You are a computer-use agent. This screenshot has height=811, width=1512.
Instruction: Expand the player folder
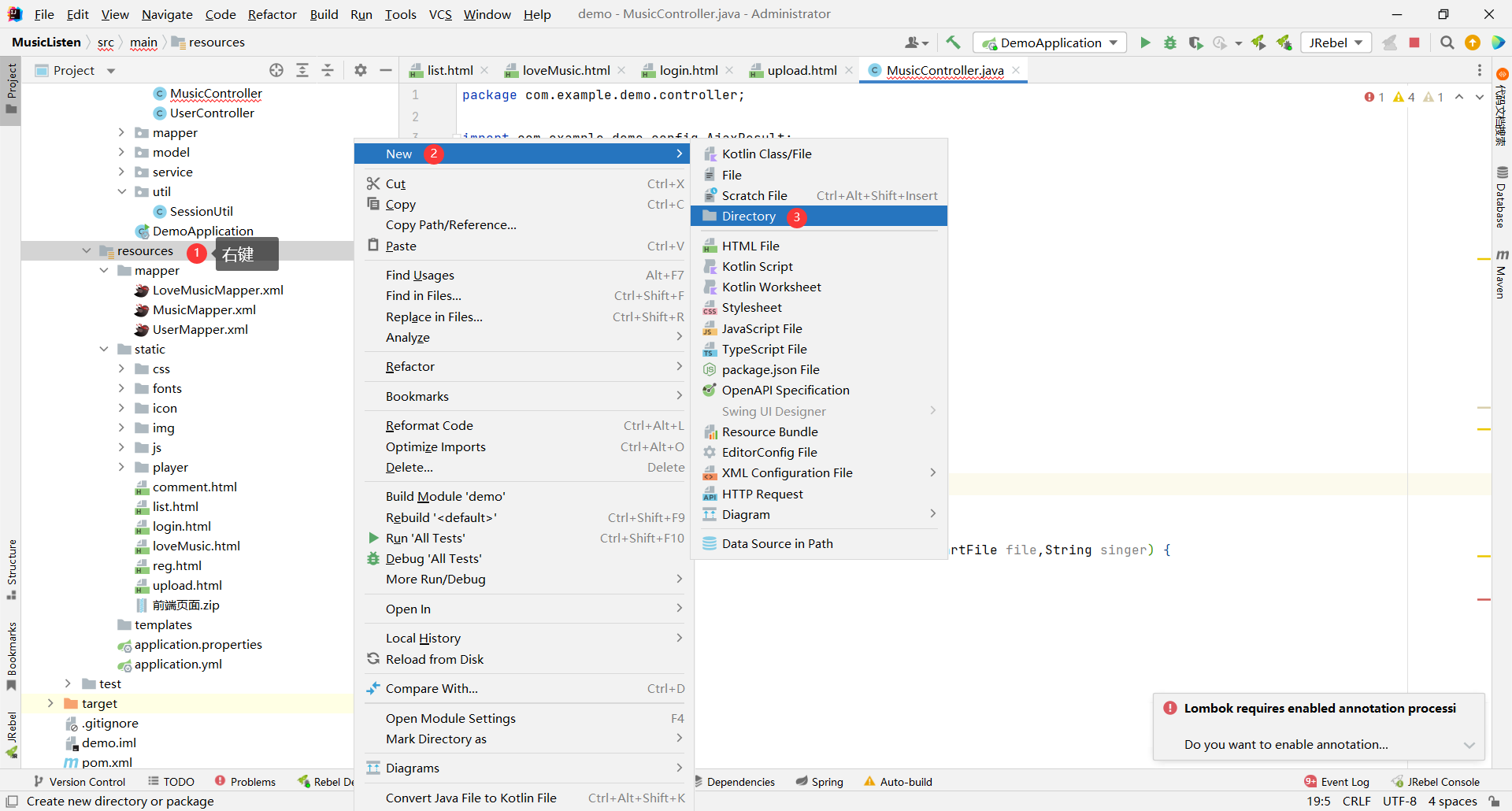[x=122, y=467]
